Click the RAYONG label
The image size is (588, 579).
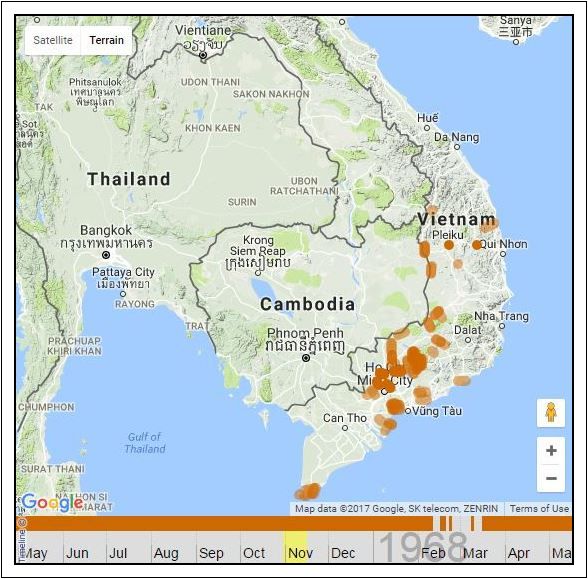(135, 304)
